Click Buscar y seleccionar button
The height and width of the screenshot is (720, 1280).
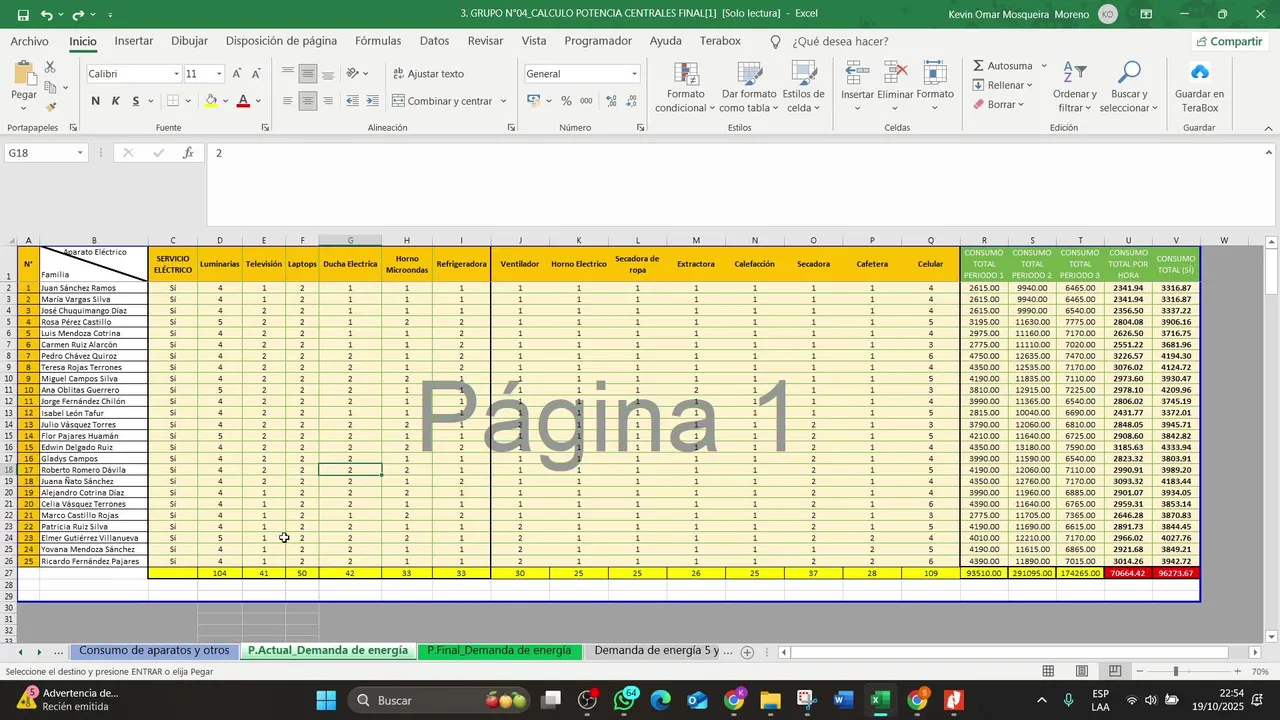pos(1129,87)
